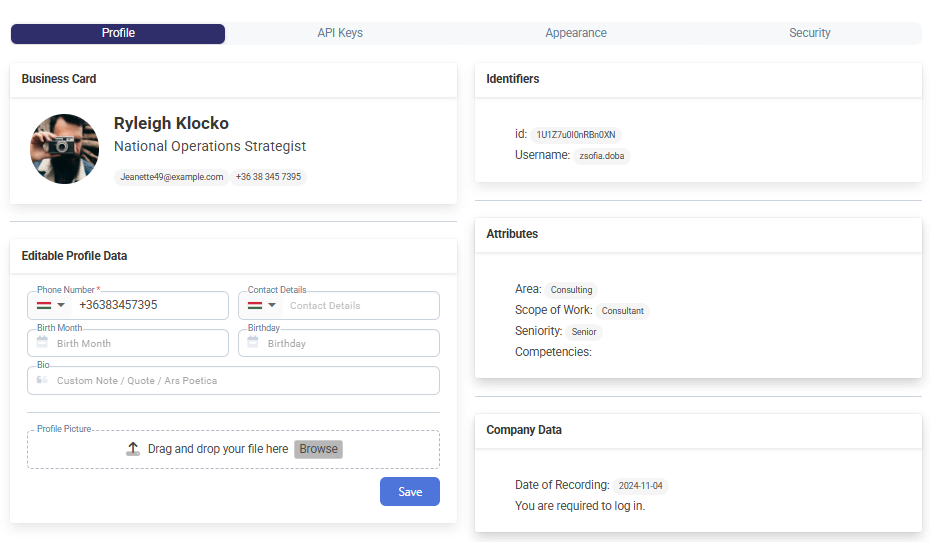Click the Ryleigh Klocko profile photo
930x542 pixels.
point(65,149)
